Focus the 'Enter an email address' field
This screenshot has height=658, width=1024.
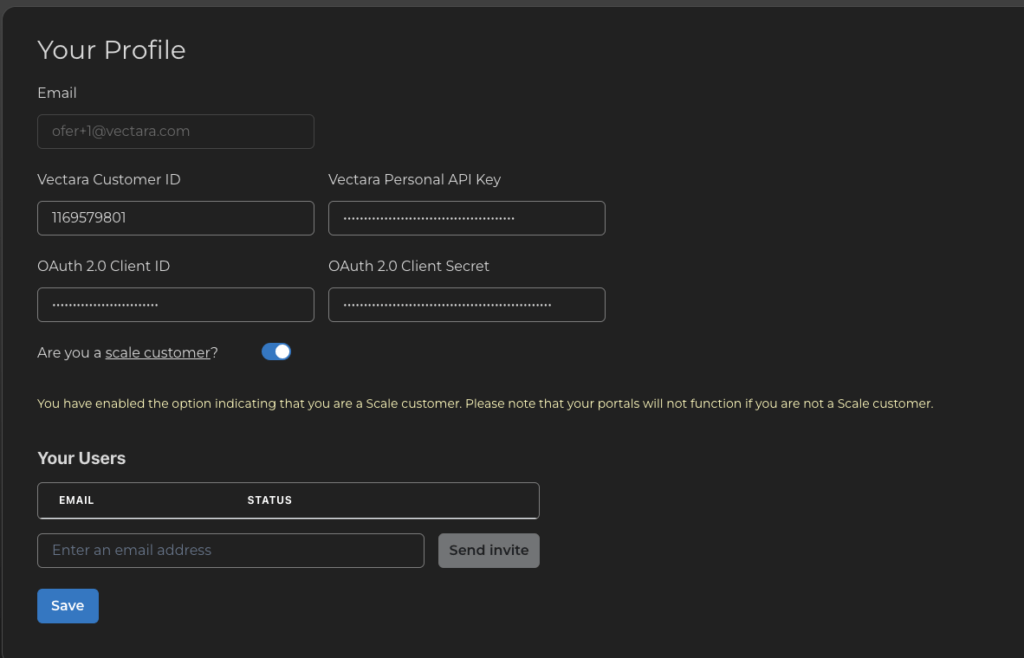click(x=230, y=550)
